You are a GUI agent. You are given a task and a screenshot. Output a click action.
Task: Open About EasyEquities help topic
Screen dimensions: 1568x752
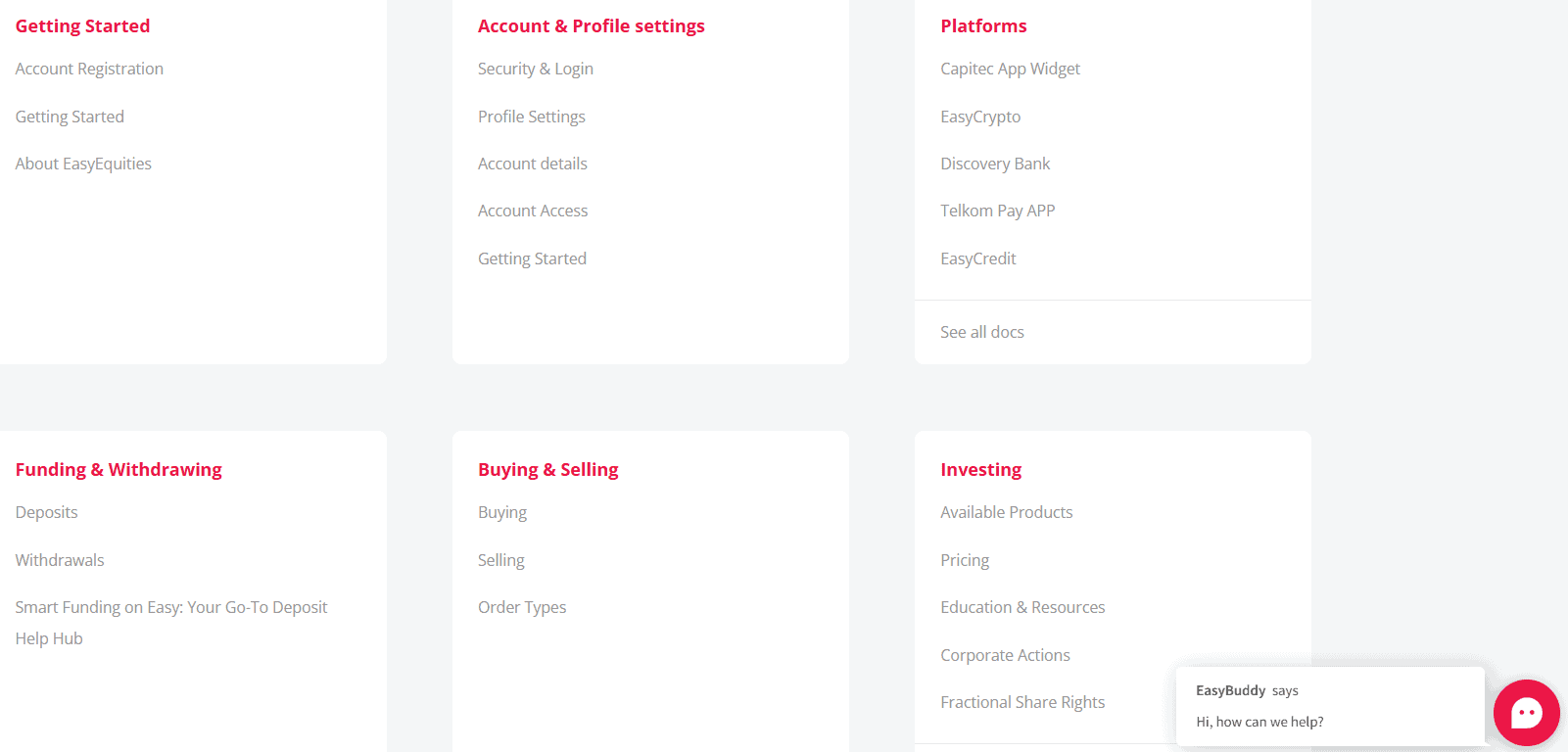(x=83, y=164)
